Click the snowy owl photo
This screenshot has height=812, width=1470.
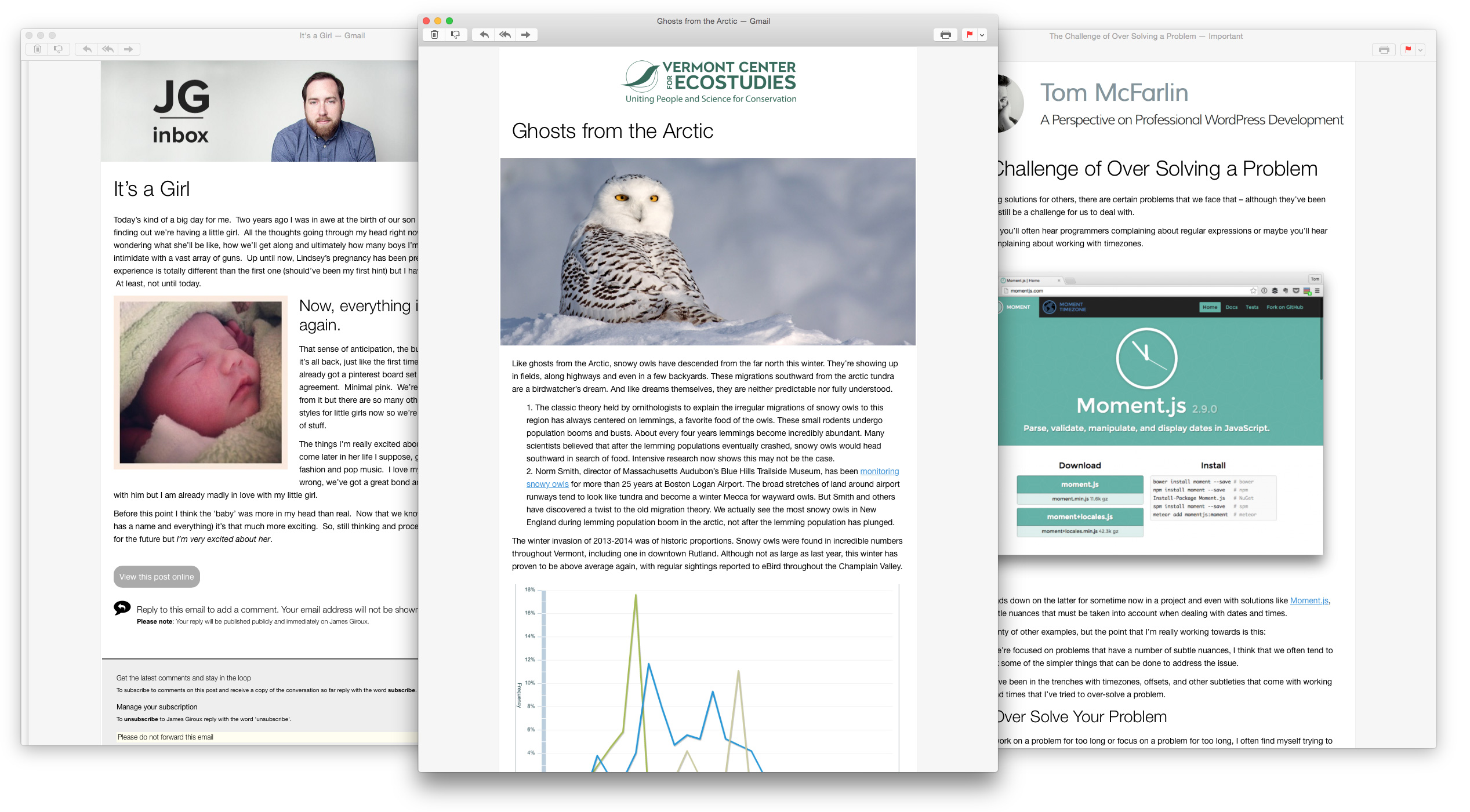[x=707, y=252]
